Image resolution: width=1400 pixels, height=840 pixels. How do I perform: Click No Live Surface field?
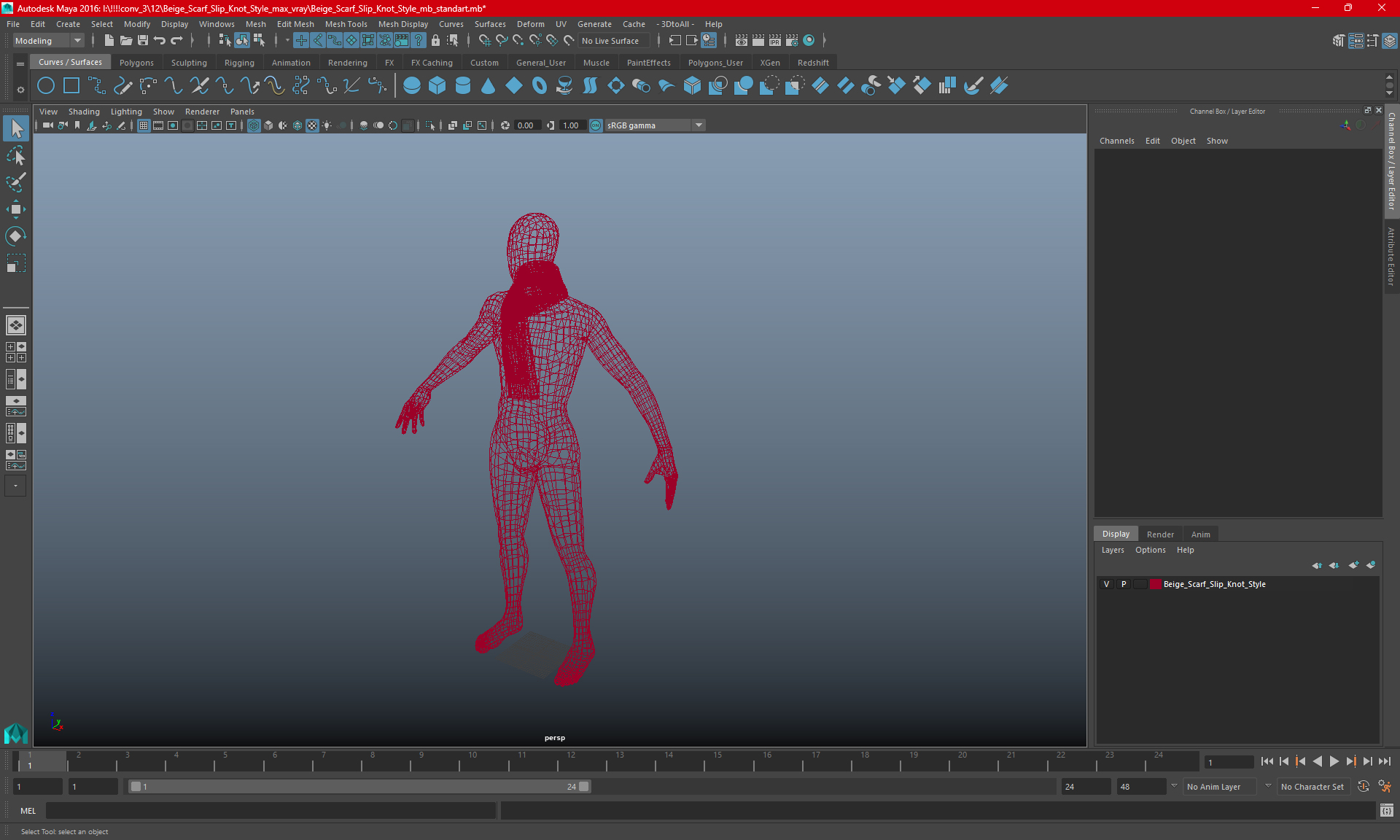pos(615,41)
